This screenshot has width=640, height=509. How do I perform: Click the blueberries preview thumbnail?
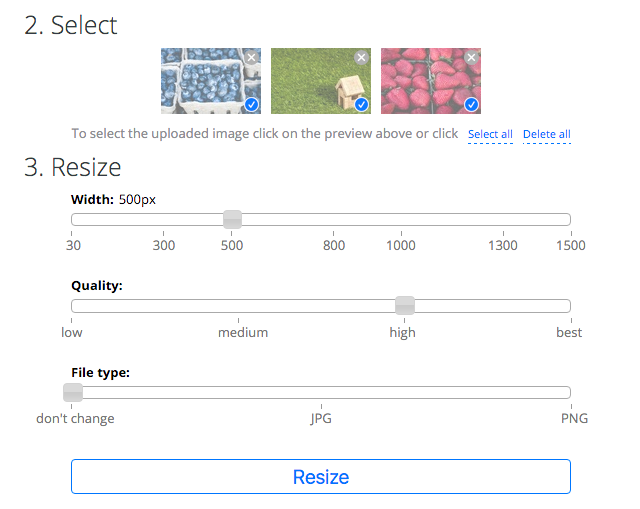205,82
